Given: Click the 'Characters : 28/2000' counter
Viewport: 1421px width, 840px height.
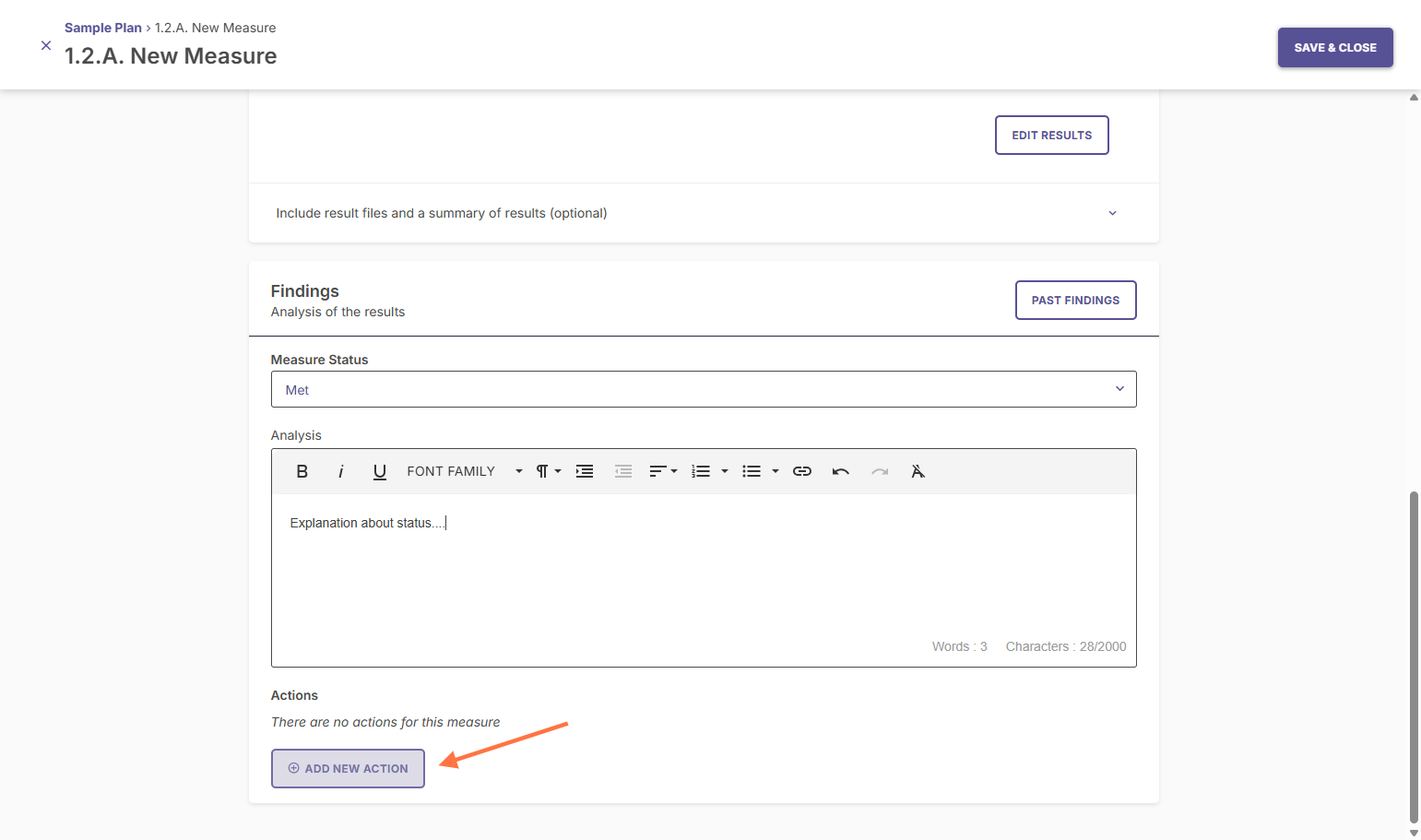Looking at the screenshot, I should (1066, 646).
